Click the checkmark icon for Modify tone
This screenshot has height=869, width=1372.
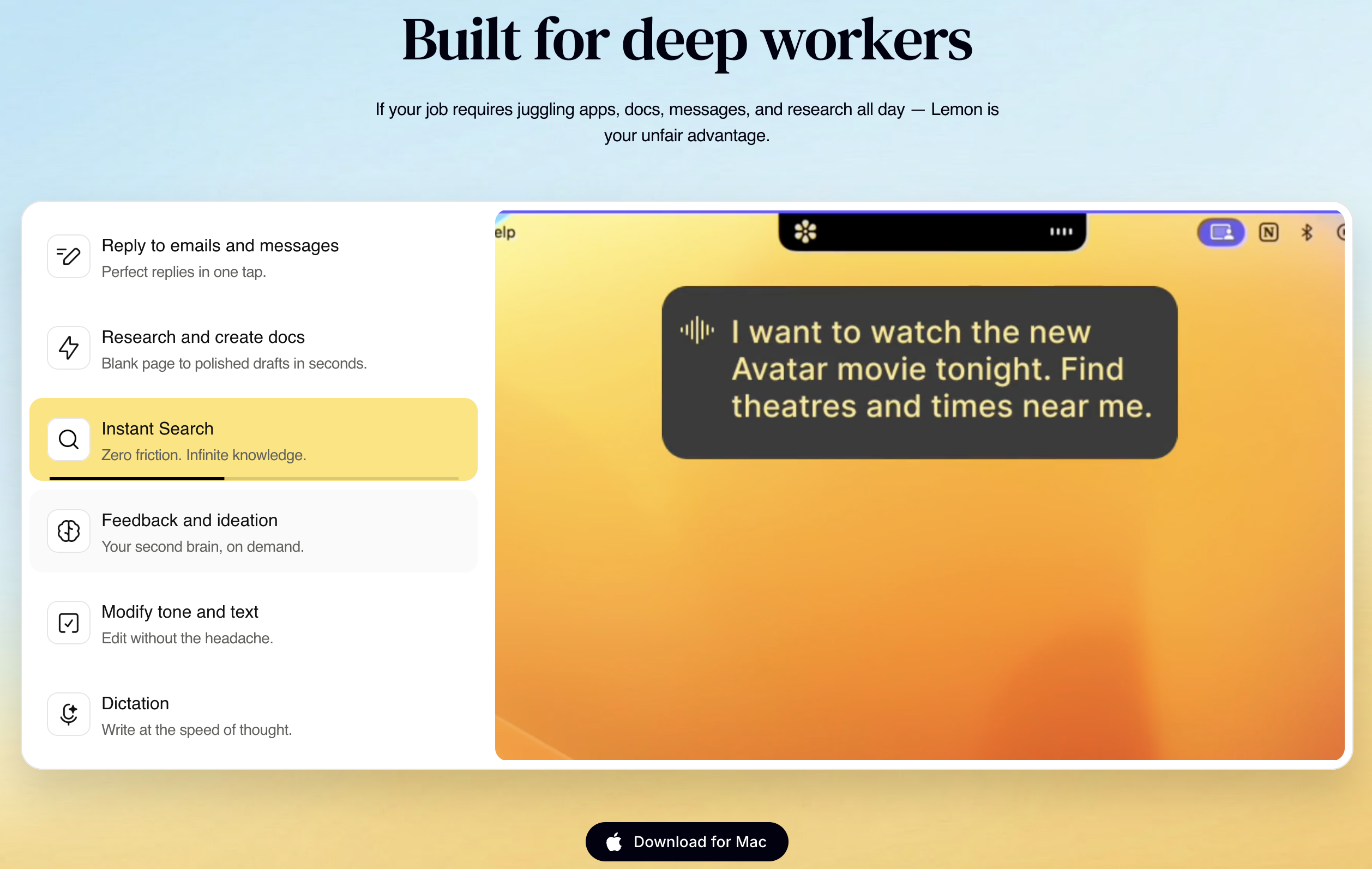68,623
